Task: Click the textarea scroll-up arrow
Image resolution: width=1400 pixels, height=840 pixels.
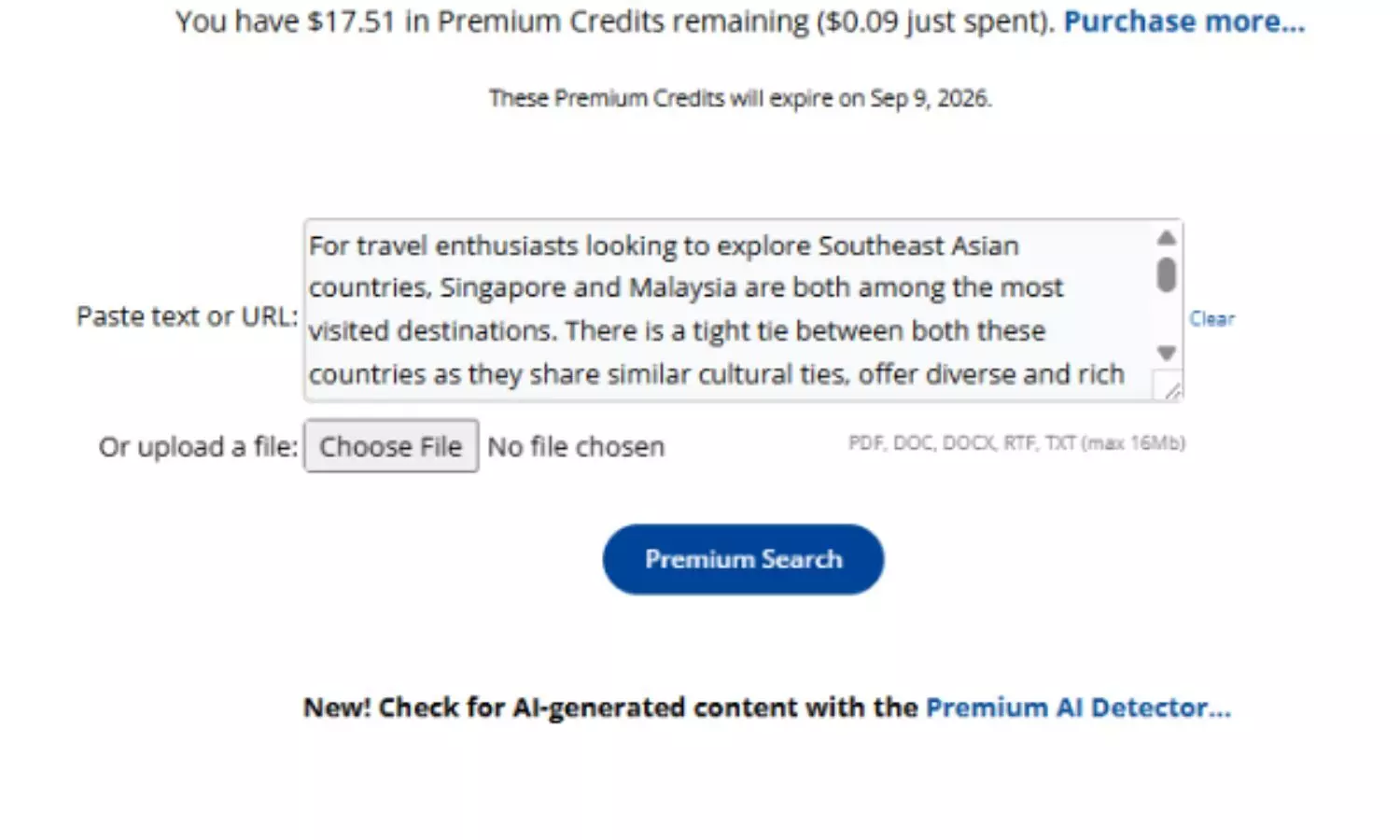Action: point(1166,238)
